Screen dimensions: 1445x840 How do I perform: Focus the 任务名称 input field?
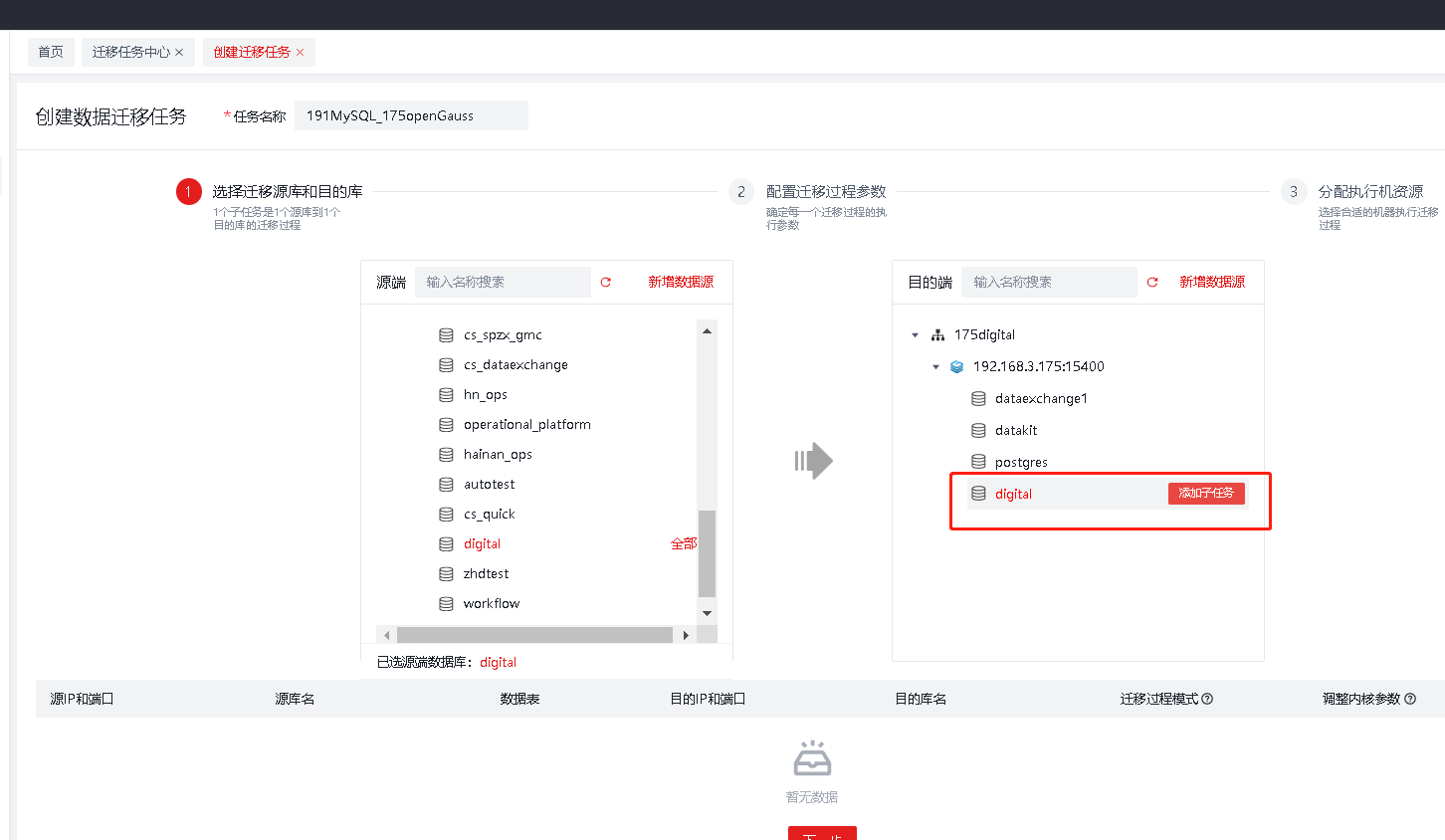(x=411, y=115)
